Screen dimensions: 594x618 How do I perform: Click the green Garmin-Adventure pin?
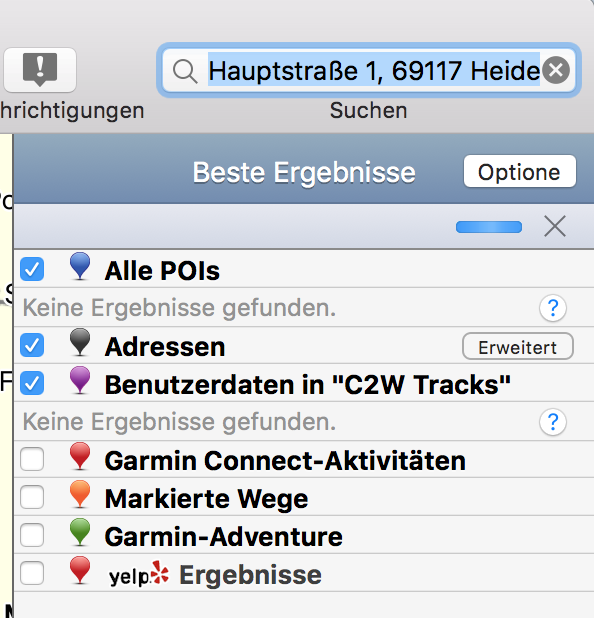pos(80,532)
